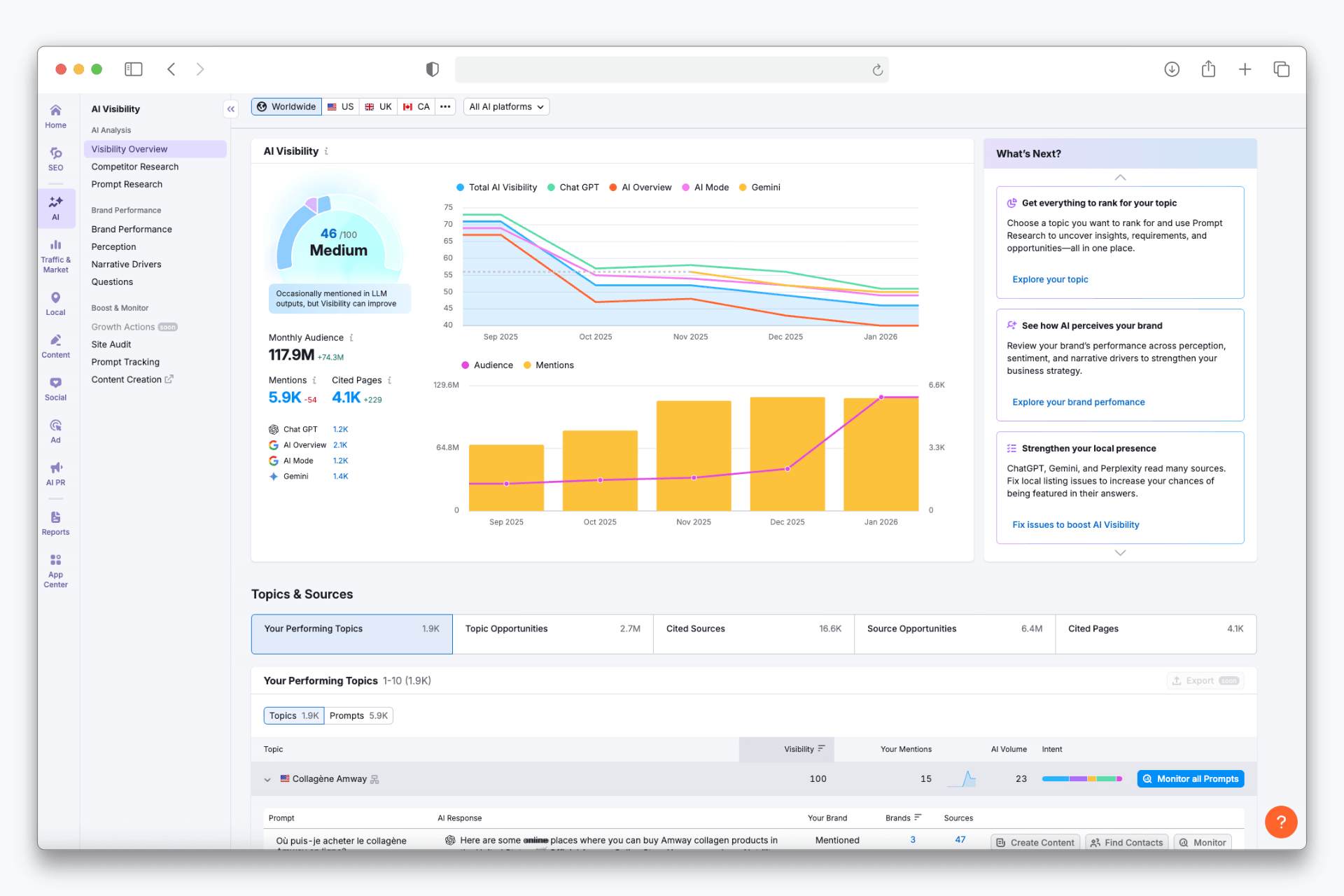The image size is (1344, 896).
Task: Toggle the AI Overview legend series
Action: [x=640, y=188]
